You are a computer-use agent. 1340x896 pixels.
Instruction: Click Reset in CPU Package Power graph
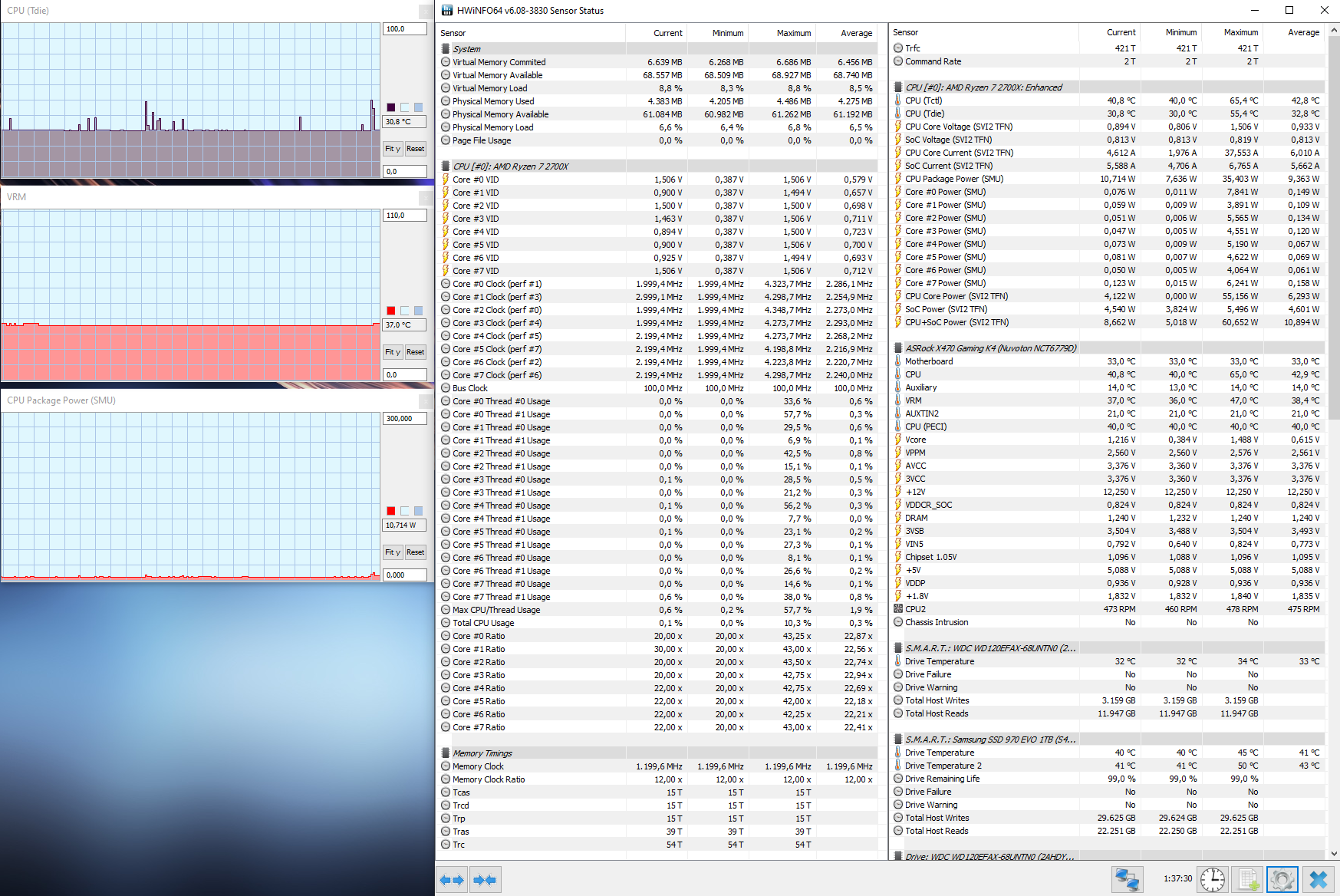tap(416, 552)
